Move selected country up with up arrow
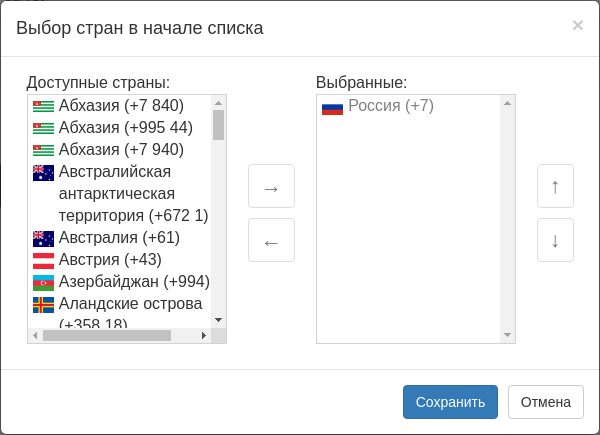 555,186
